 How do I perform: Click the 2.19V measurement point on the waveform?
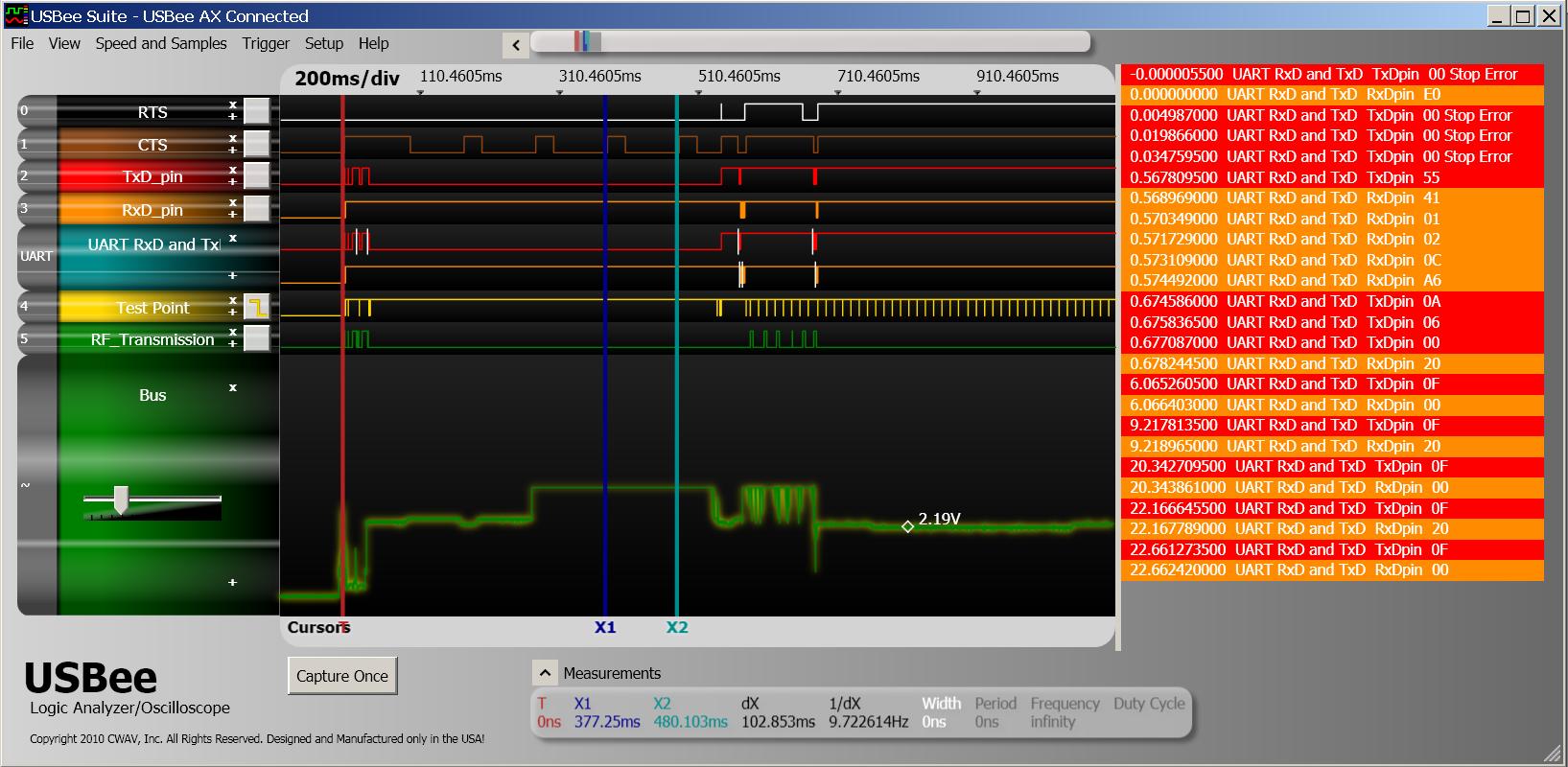(907, 526)
